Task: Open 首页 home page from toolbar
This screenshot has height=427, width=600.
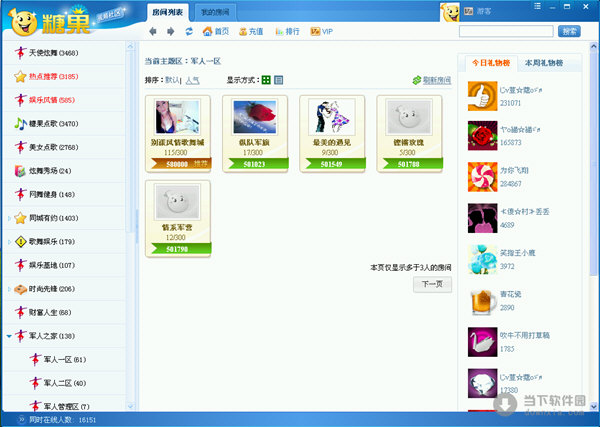Action: pos(215,31)
